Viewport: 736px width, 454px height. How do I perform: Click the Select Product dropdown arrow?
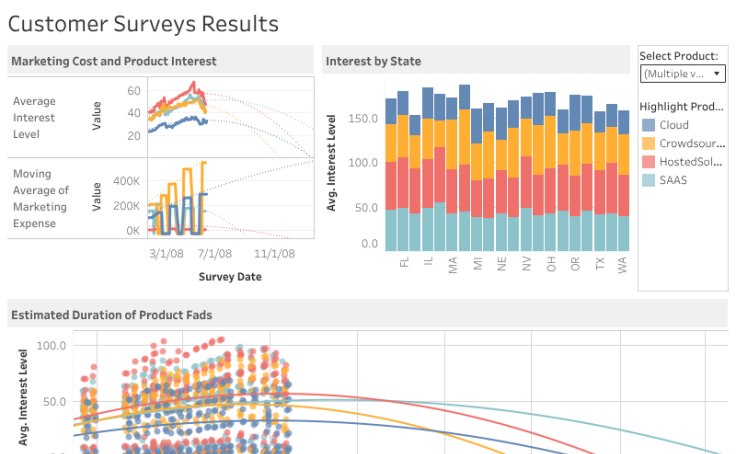tap(717, 74)
